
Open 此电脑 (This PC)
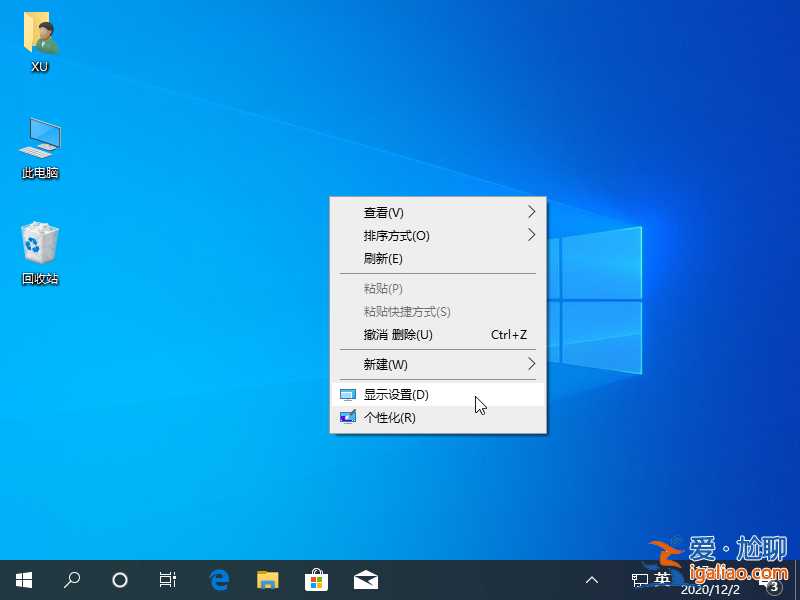38,140
